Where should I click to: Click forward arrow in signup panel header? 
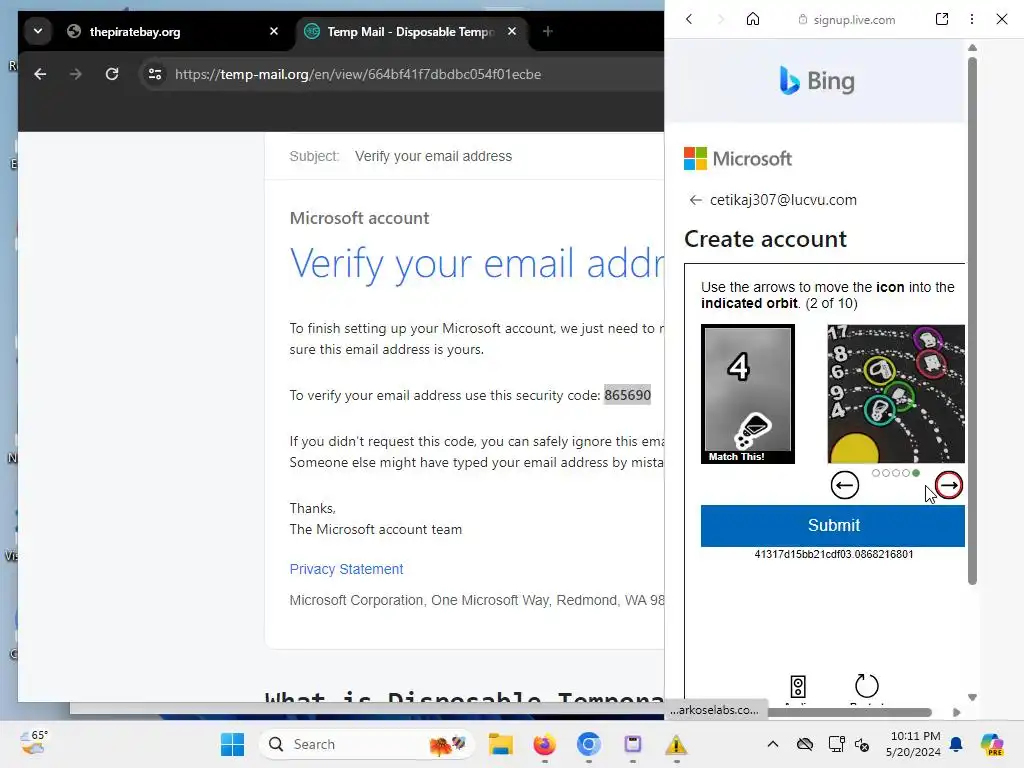(720, 20)
